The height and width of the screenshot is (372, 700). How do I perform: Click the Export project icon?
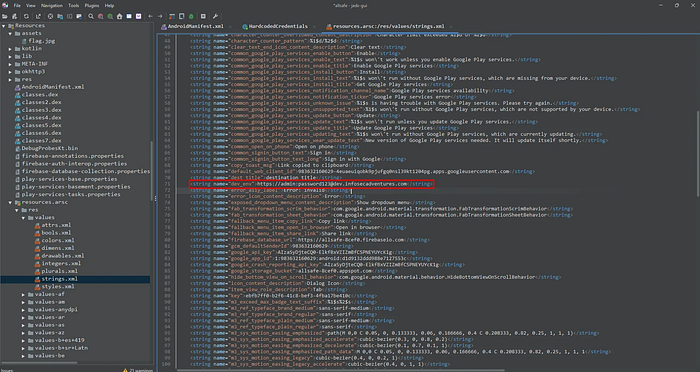click(x=38, y=17)
